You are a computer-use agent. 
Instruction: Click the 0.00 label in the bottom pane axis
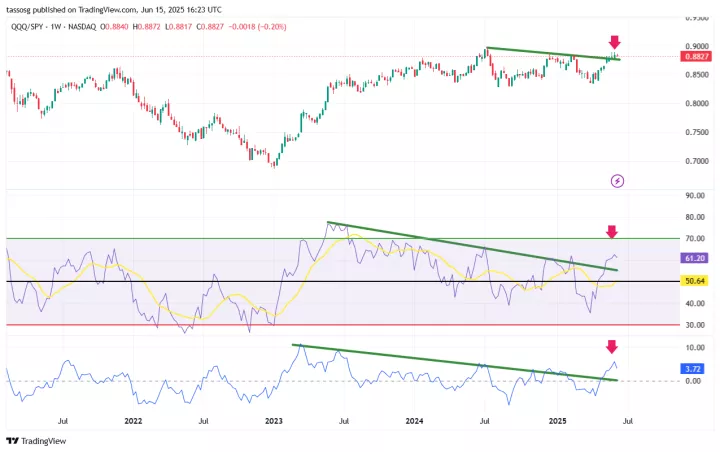coord(692,381)
